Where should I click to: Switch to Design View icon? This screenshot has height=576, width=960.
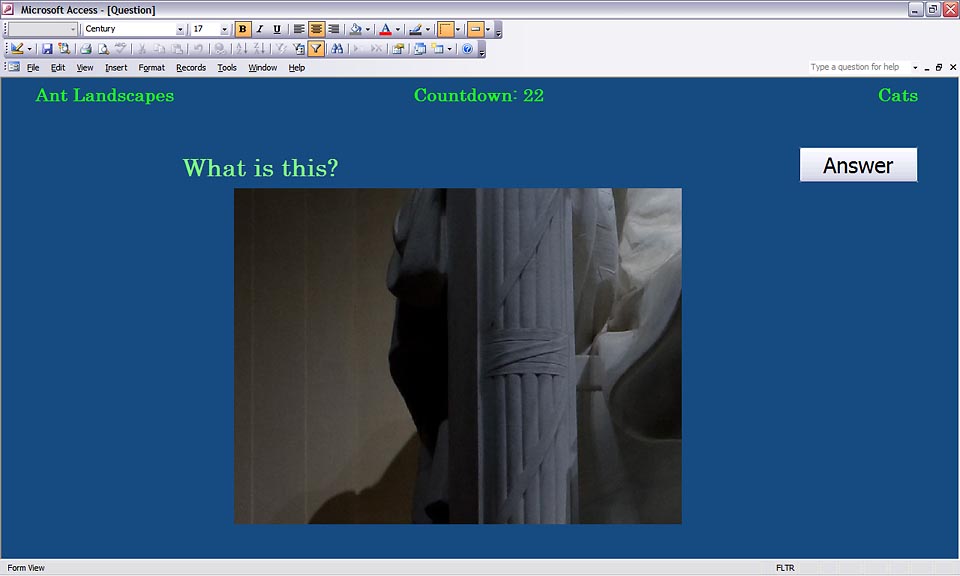pyautogui.click(x=18, y=48)
